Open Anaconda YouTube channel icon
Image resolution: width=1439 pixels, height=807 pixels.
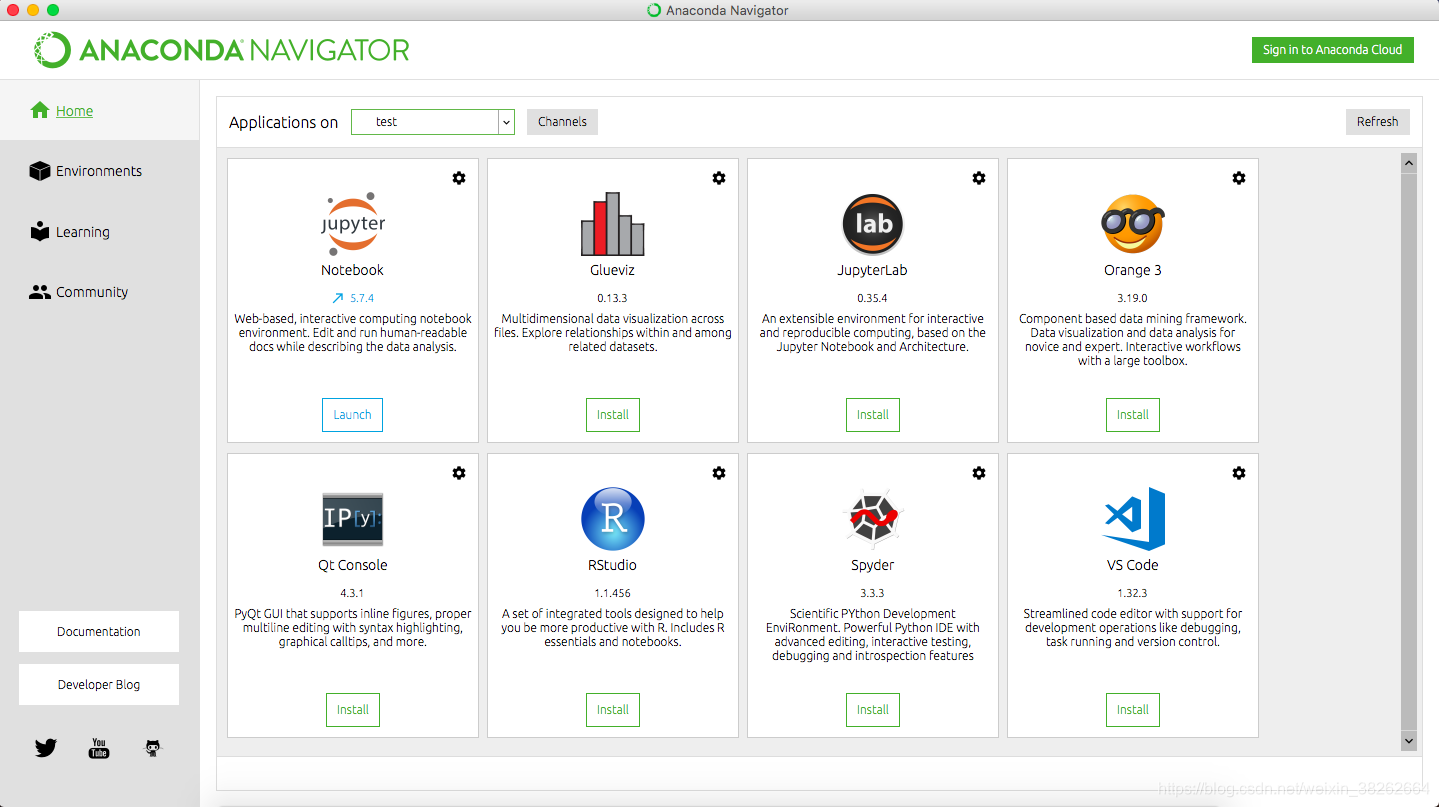point(99,748)
